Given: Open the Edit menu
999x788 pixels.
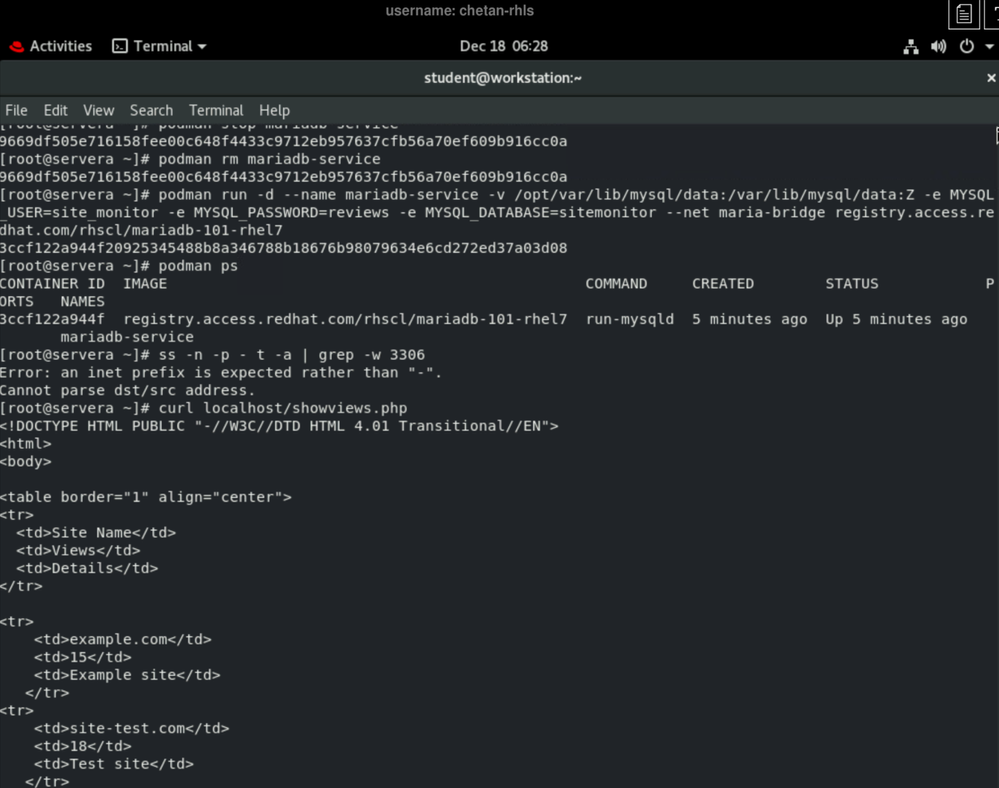Looking at the screenshot, I should coord(56,110).
